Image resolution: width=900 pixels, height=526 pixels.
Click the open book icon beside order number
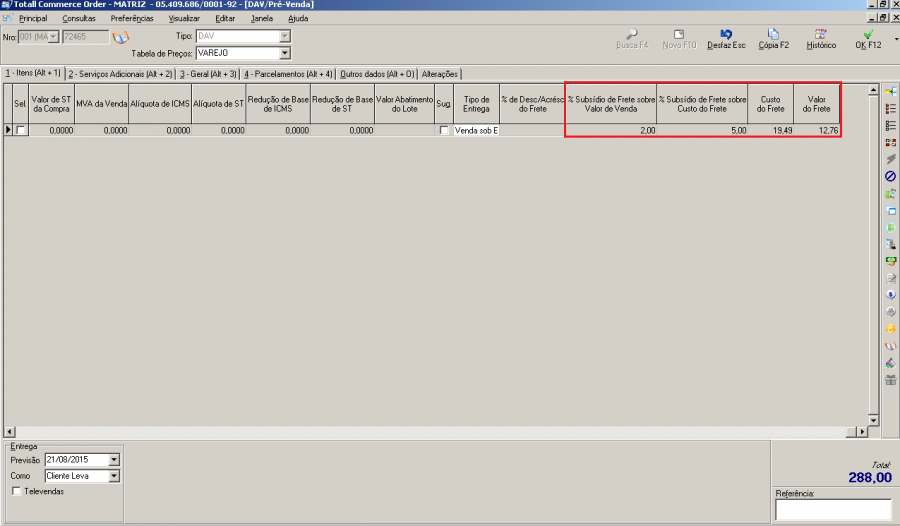pos(120,37)
